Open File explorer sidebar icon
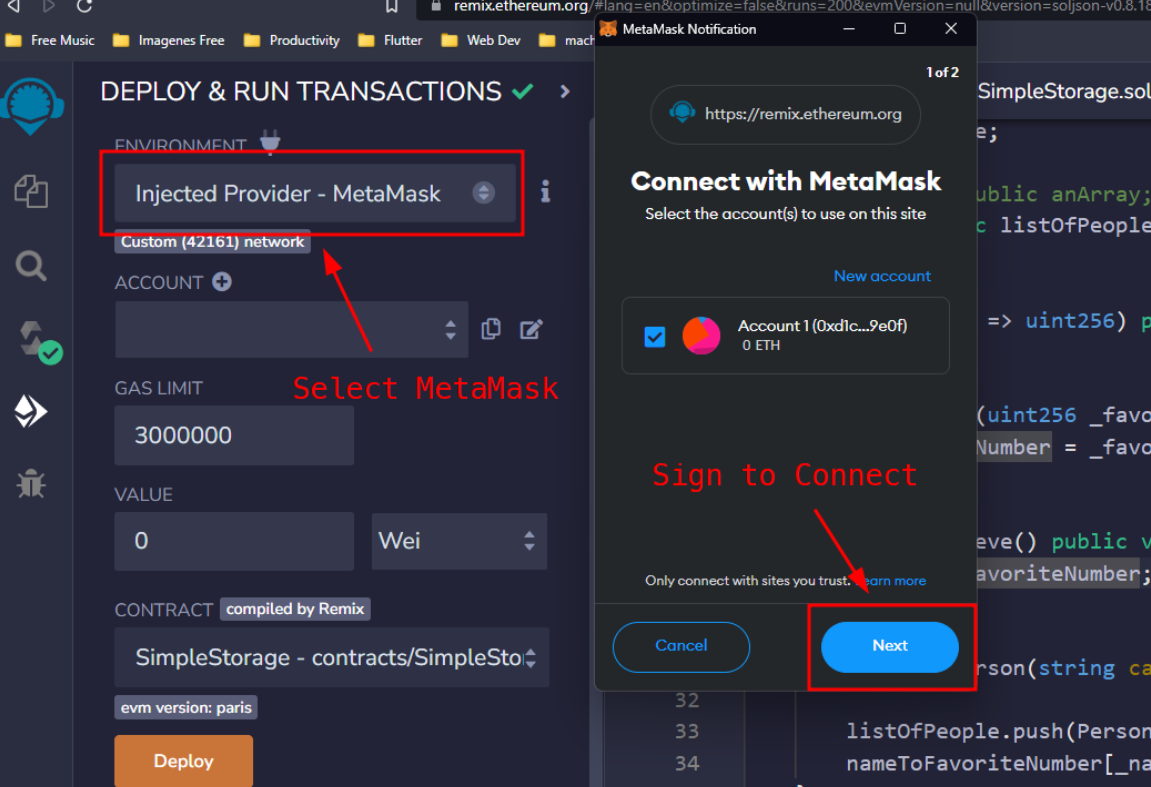1151x787 pixels. [x=31, y=192]
